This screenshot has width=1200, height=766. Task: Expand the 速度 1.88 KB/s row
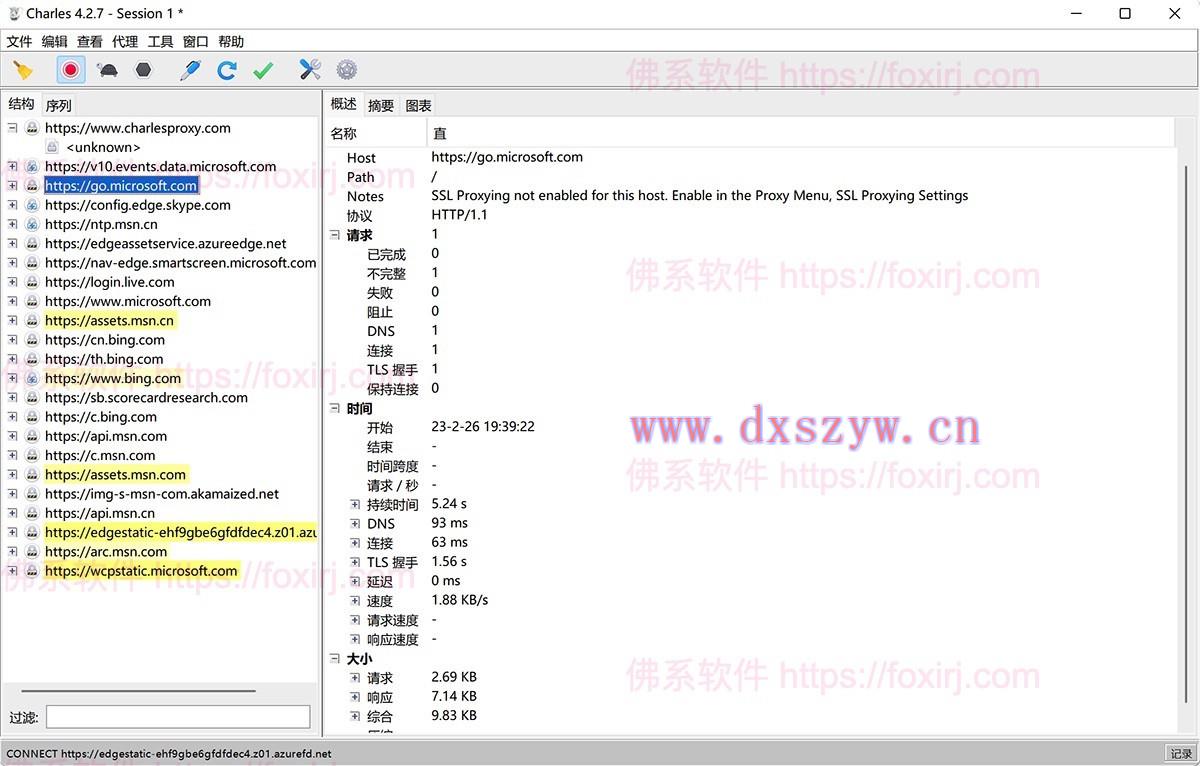point(355,601)
